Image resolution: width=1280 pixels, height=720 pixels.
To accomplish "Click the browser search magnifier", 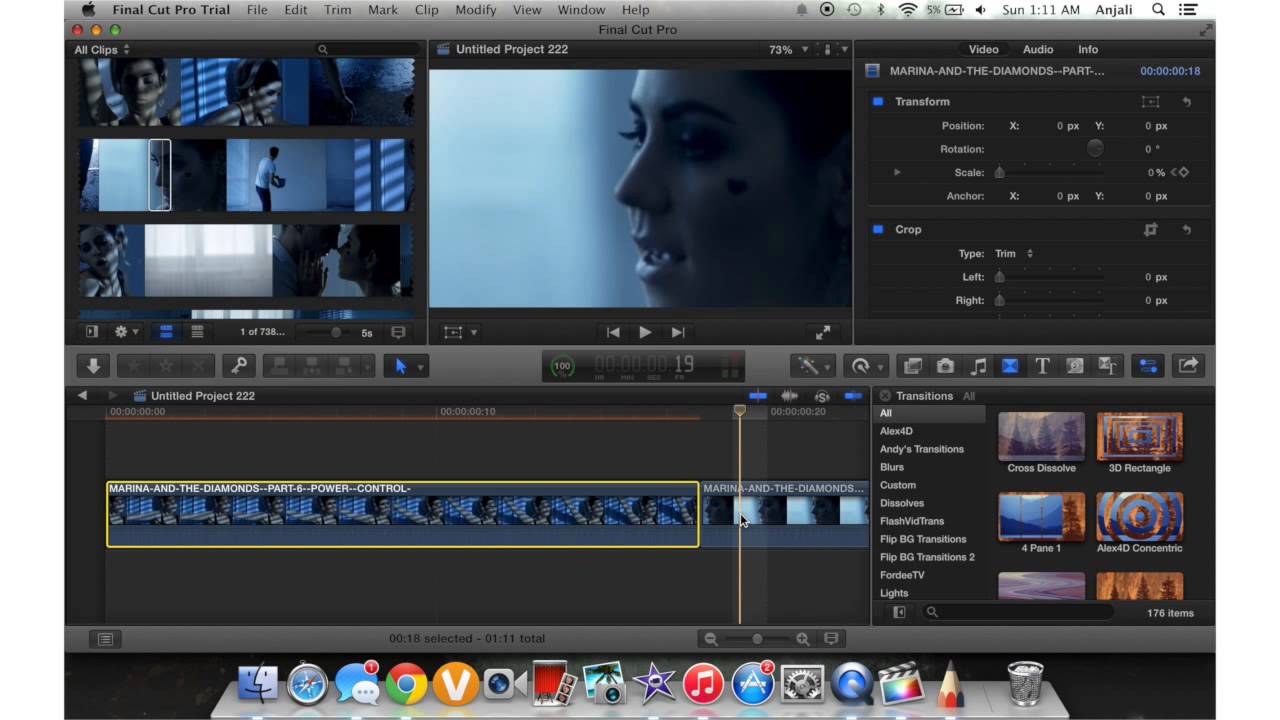I will [x=323, y=49].
